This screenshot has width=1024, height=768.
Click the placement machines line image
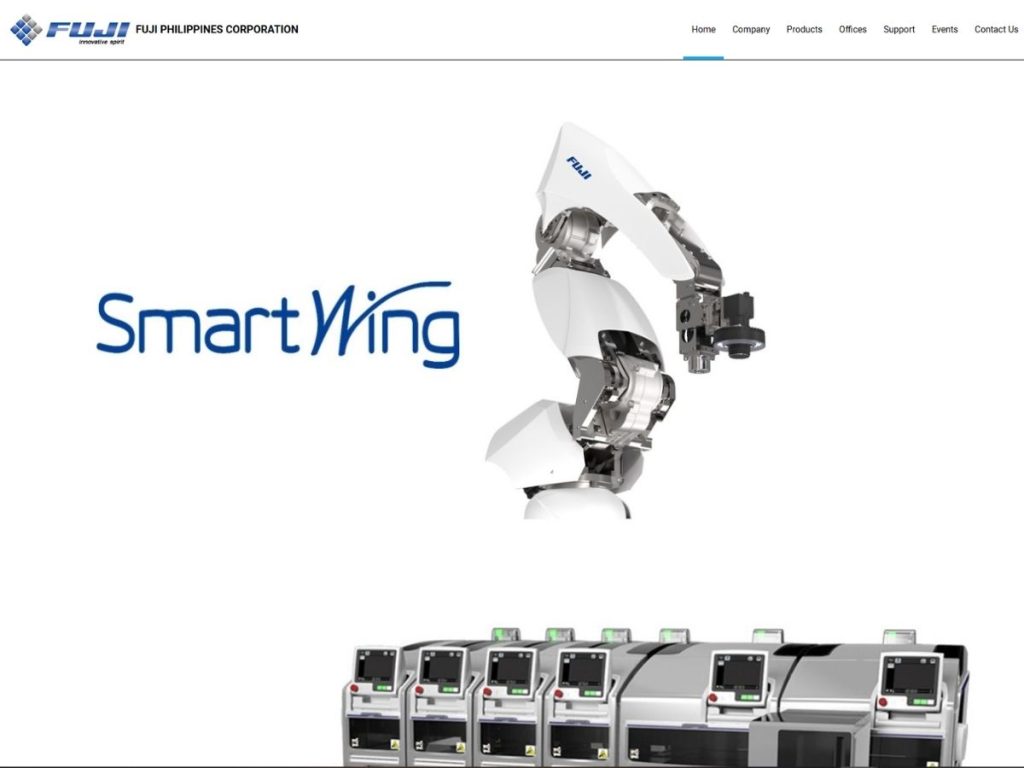654,697
